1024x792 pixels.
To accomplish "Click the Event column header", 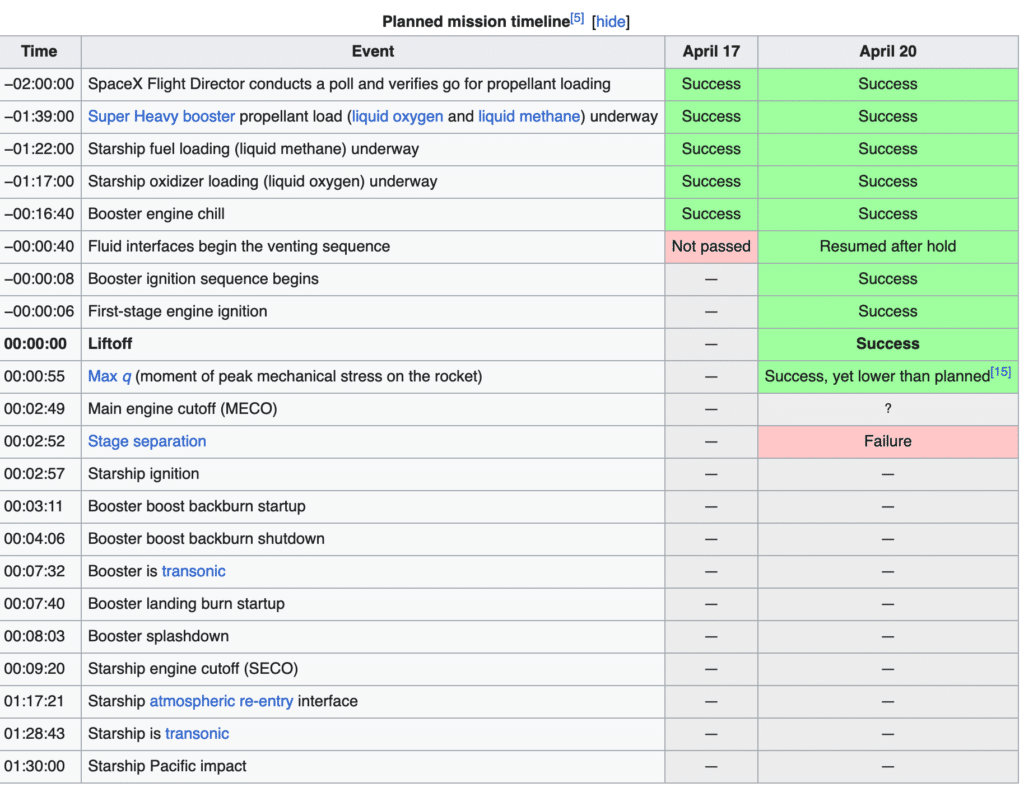I will [373, 51].
